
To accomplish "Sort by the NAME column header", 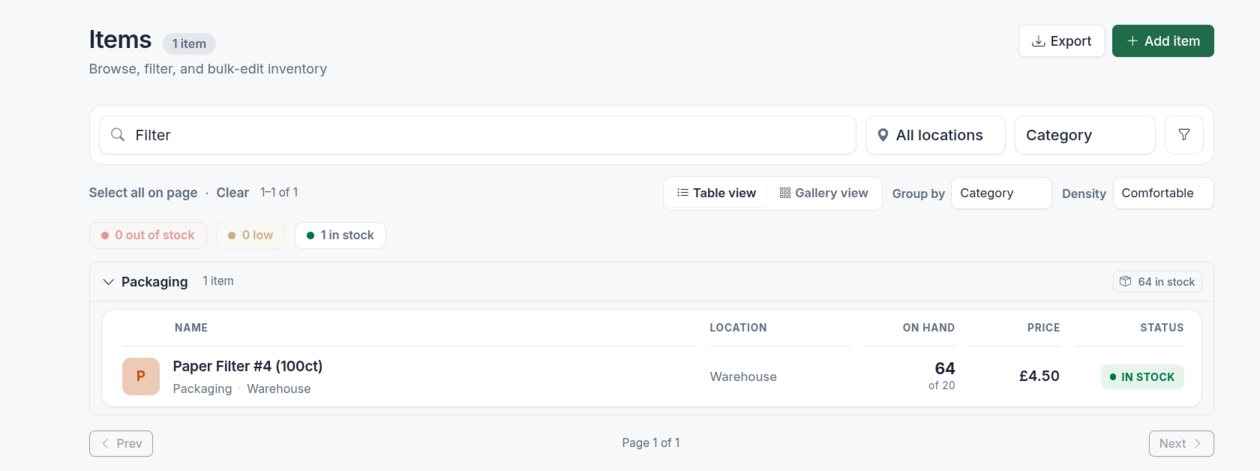I will [x=191, y=328].
